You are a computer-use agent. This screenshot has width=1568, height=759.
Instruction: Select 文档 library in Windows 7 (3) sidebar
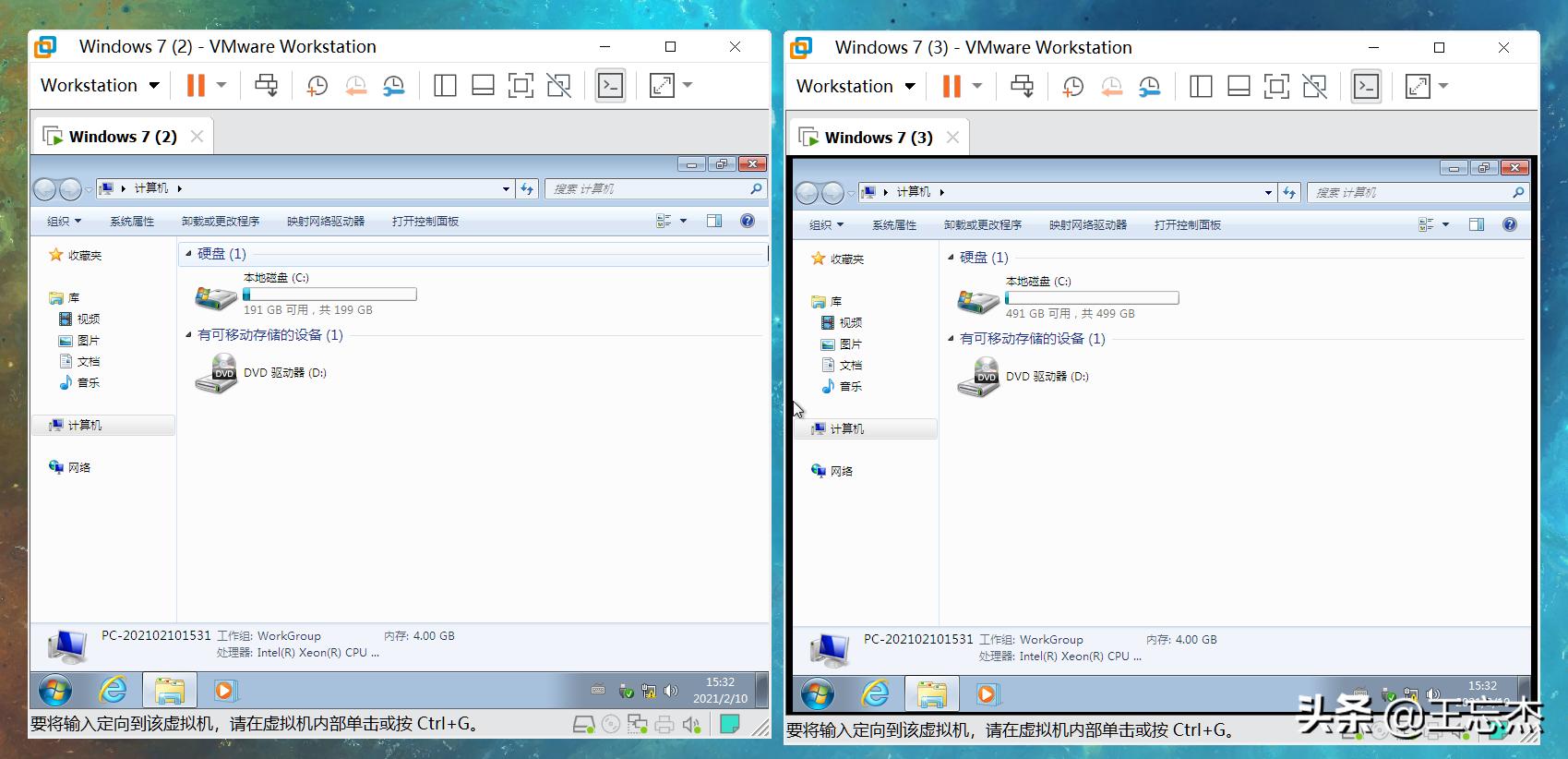pos(842,365)
